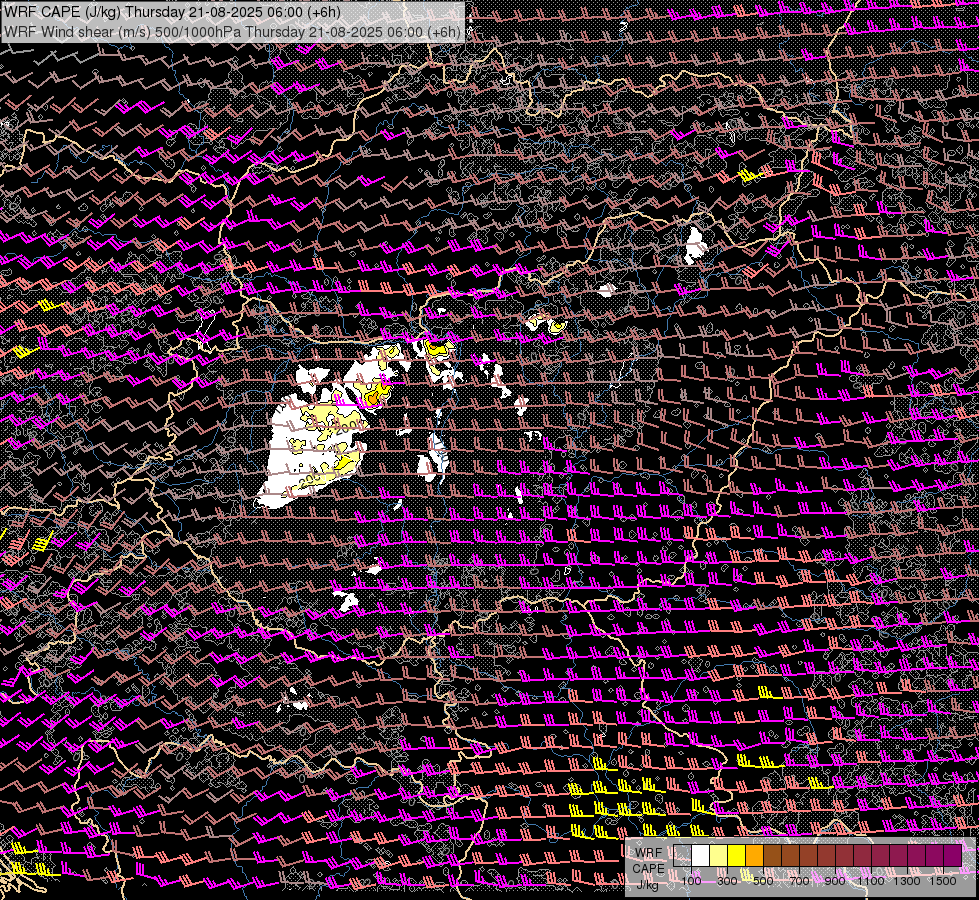Click the 1500 legend value
The image size is (979, 900).
[x=943, y=881]
